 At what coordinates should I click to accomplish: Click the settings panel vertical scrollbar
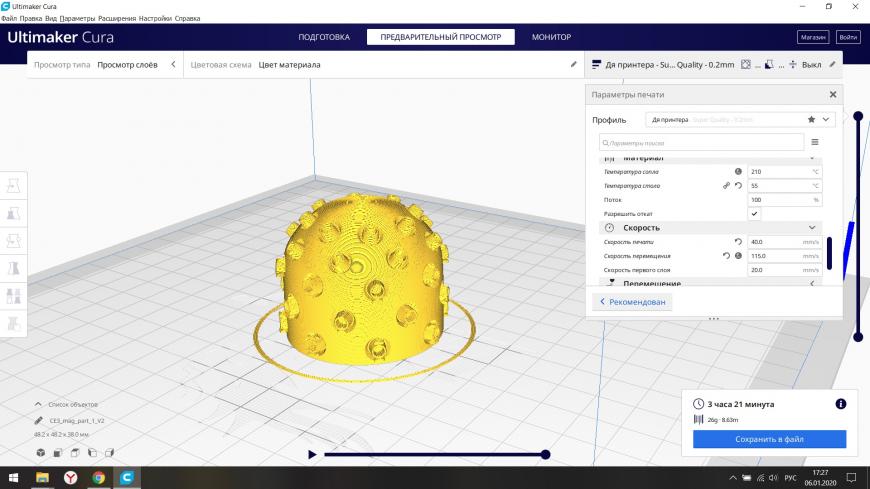(x=829, y=253)
